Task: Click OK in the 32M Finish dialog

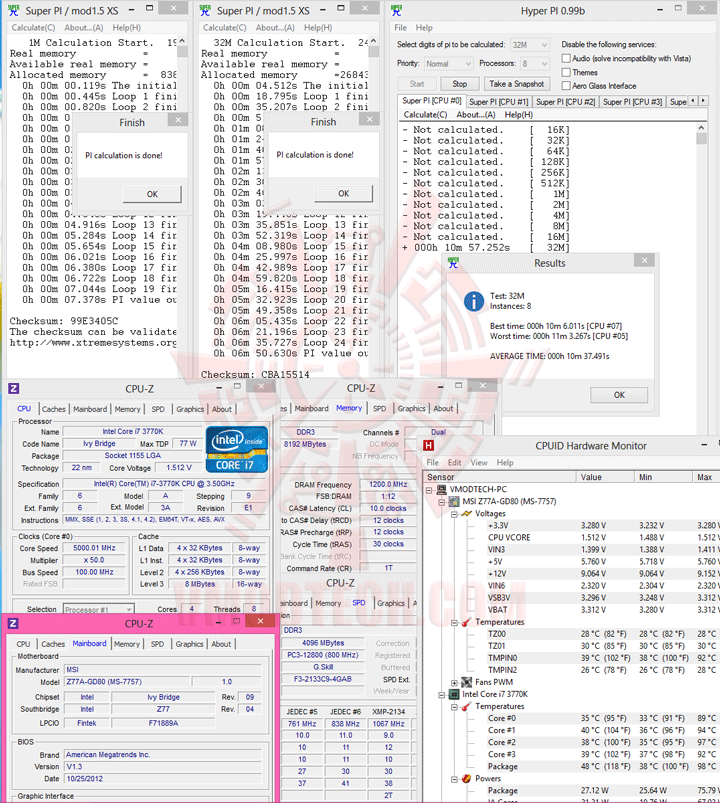Action: point(344,194)
